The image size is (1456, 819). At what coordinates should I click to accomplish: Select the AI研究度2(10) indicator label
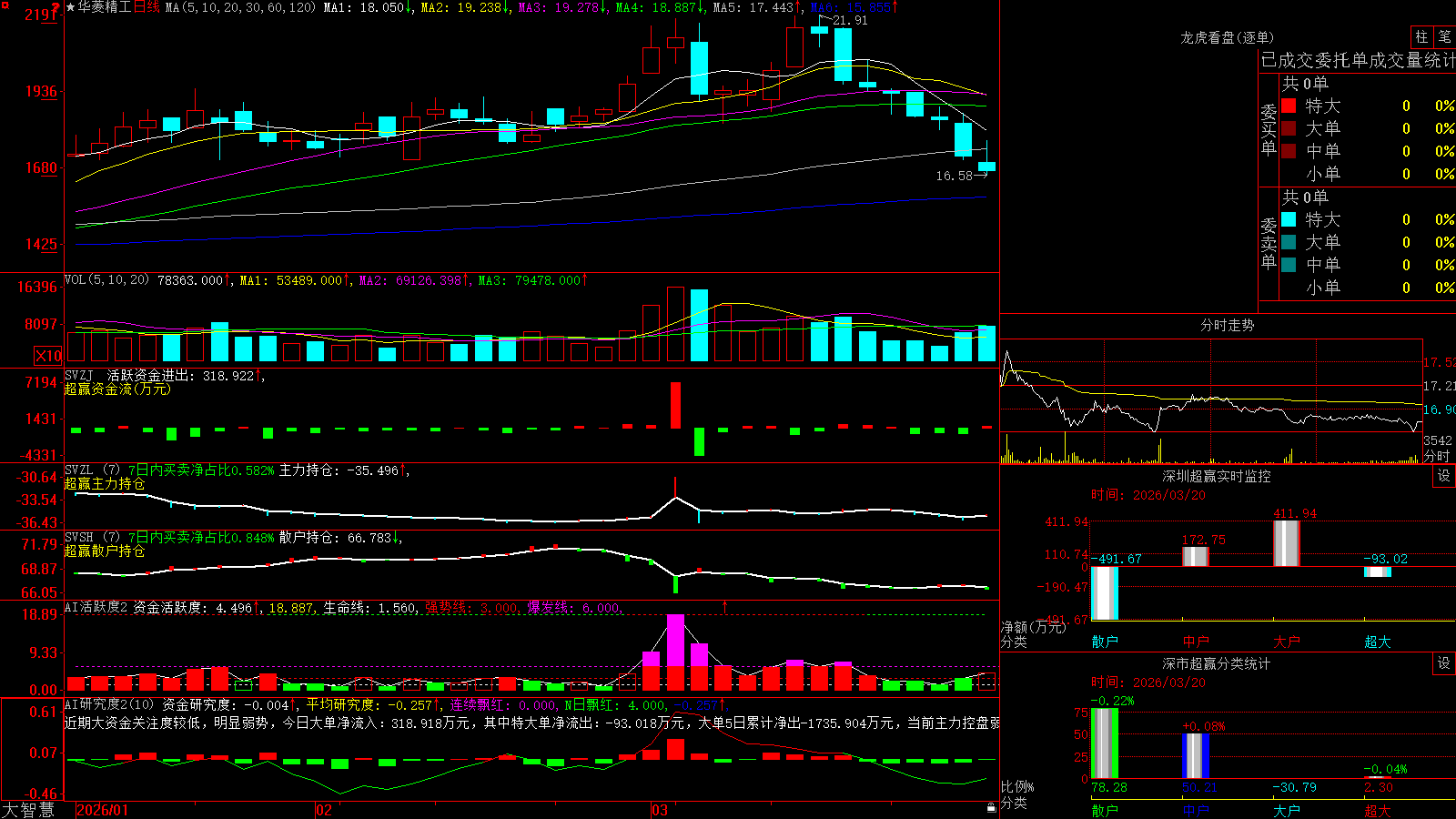pos(110,704)
